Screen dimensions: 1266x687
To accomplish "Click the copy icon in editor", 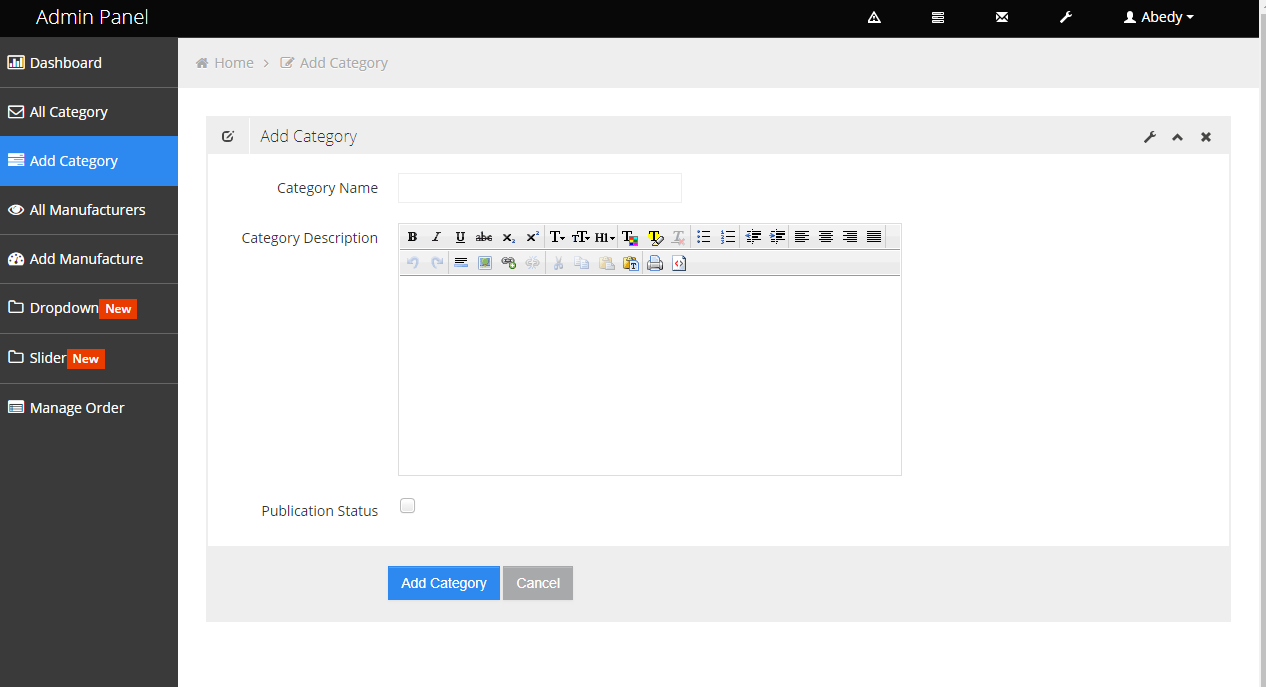I will click(x=582, y=263).
